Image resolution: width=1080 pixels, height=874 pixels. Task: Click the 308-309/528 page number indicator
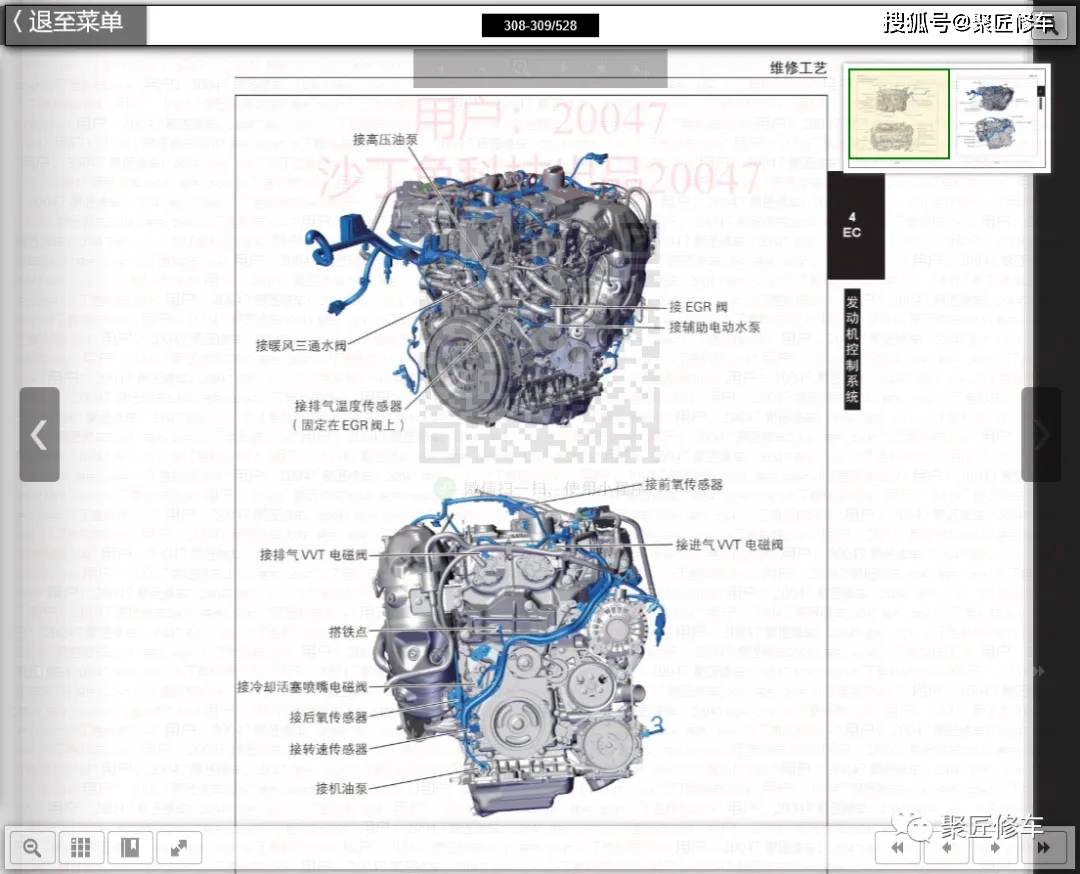[x=540, y=25]
